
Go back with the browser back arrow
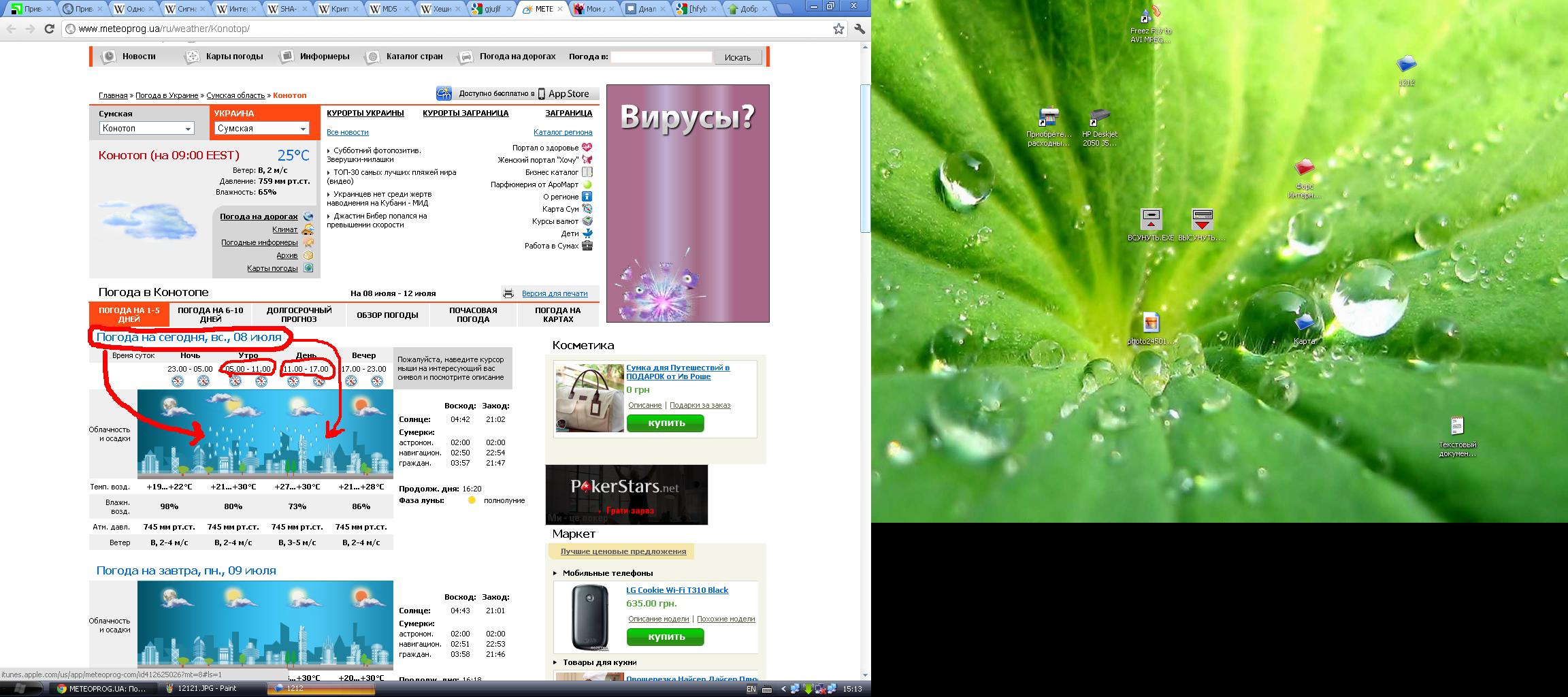11,29
